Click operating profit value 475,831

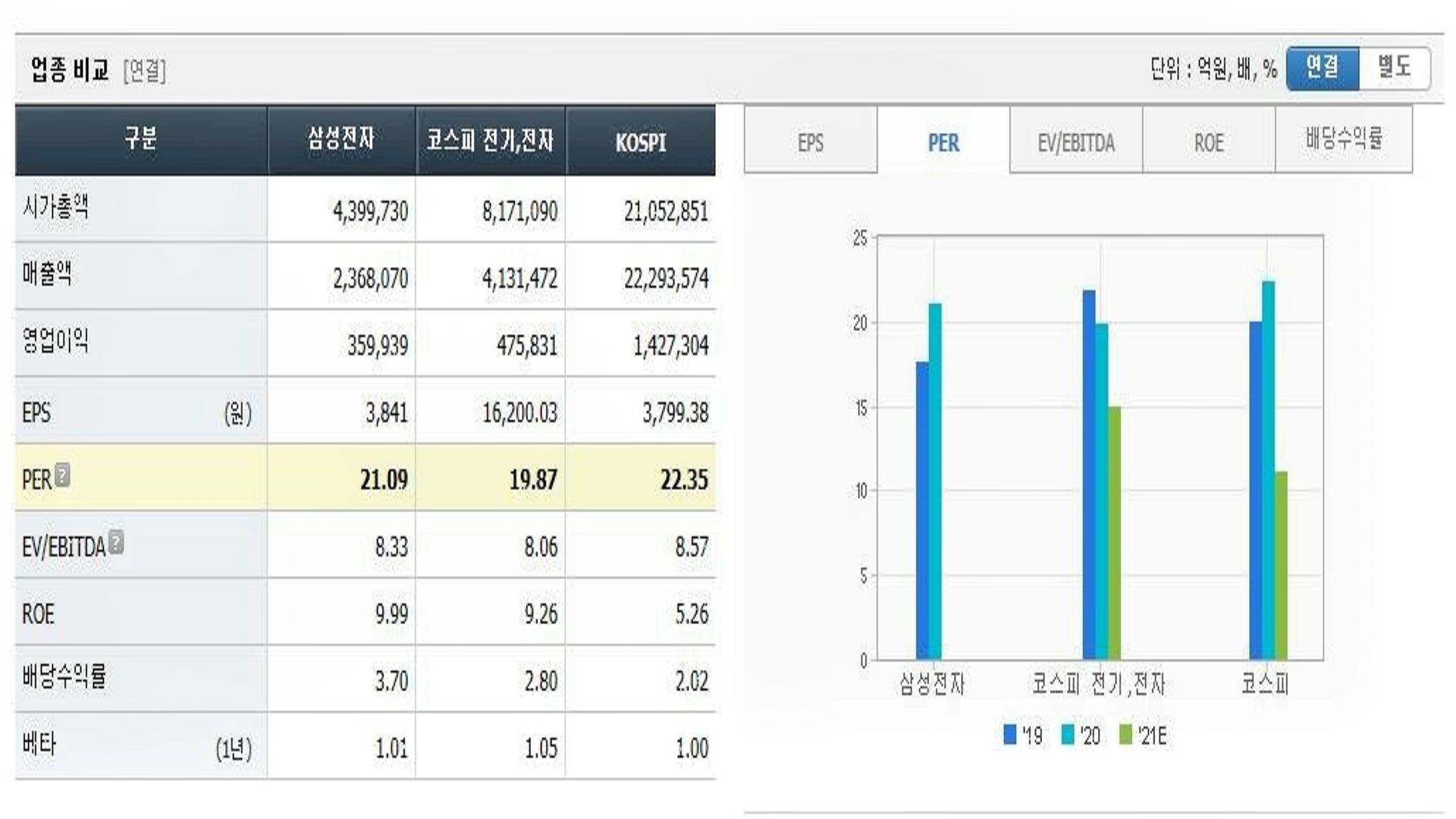click(527, 346)
